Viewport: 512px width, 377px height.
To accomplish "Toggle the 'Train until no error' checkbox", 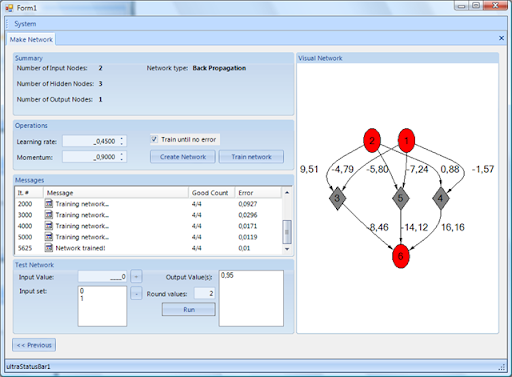I will click(154, 139).
